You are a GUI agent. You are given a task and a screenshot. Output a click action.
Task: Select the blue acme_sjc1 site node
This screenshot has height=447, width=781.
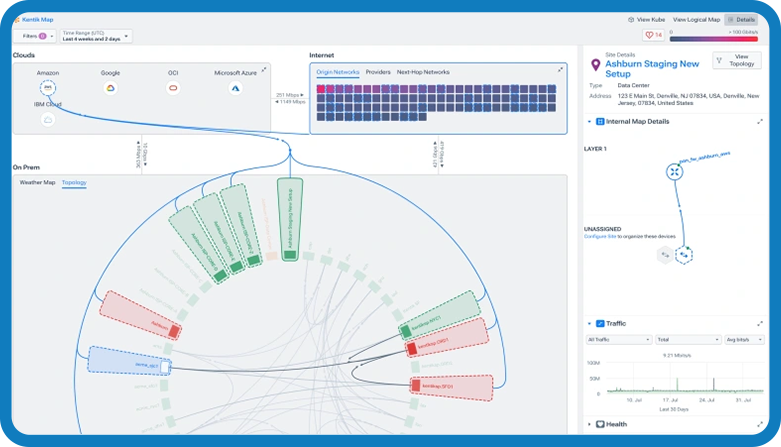pos(130,362)
